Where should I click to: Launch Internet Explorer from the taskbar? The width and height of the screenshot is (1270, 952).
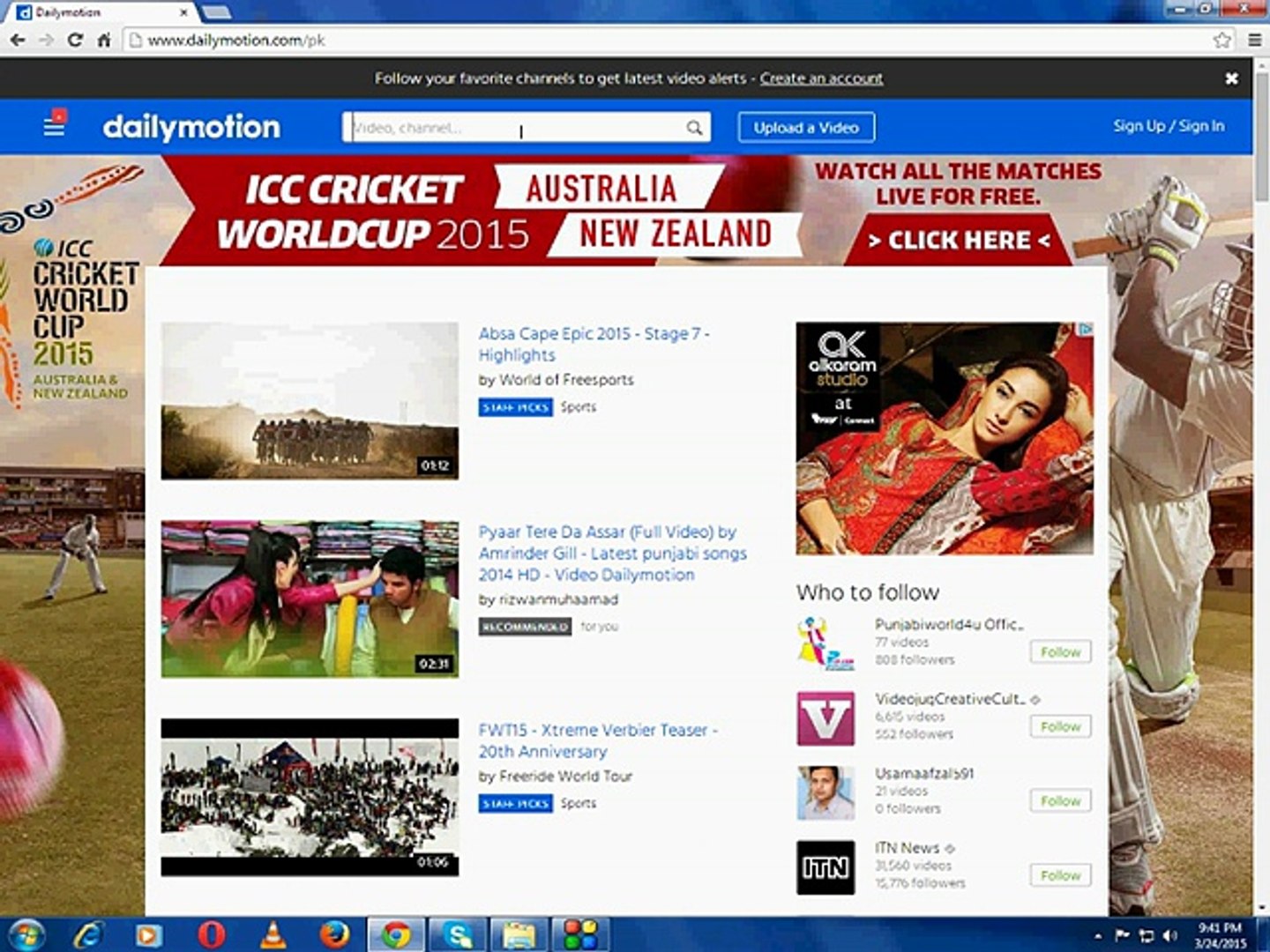[88, 934]
